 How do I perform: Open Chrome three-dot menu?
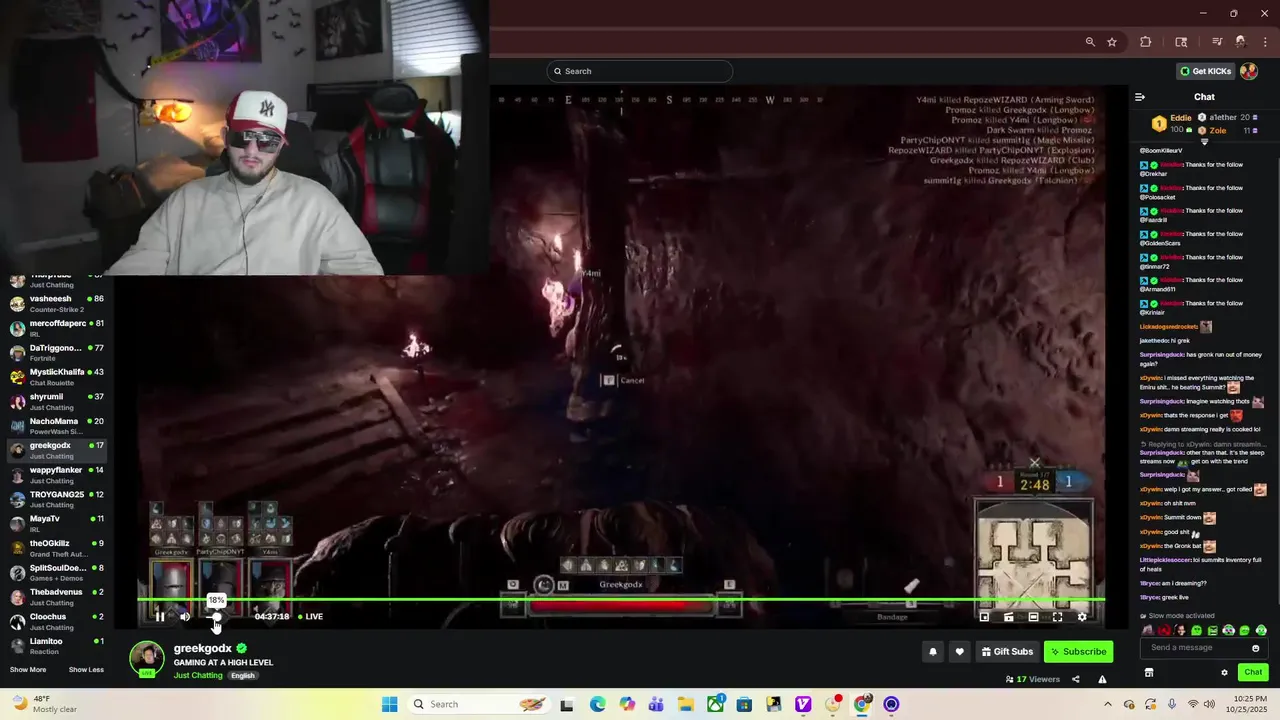[1263, 42]
